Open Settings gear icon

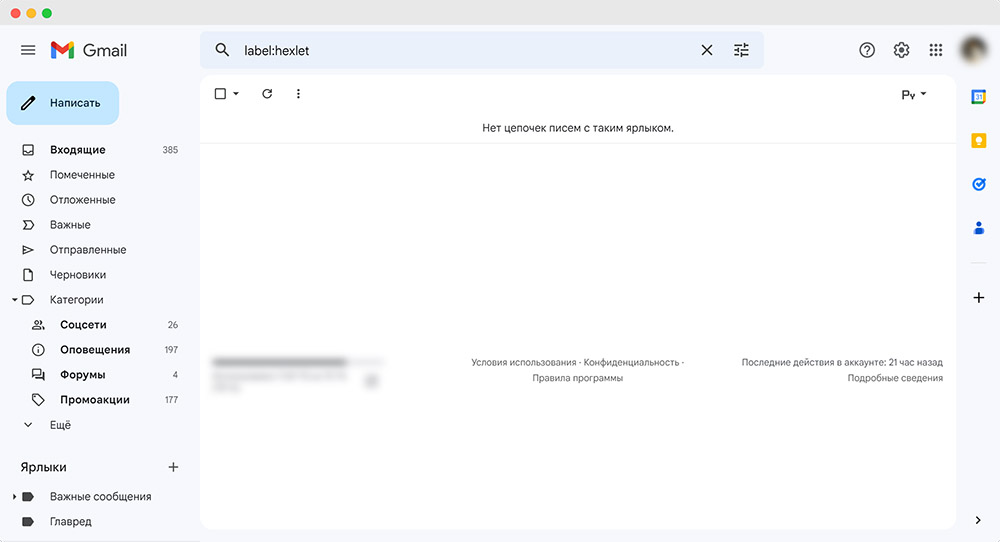coord(901,50)
